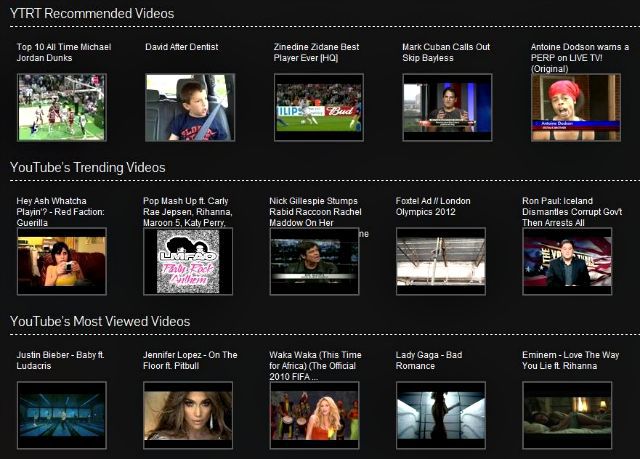This screenshot has height=459, width=640.
Task: Open the Ron Paul Iceland video thumbnail
Action: click(567, 262)
